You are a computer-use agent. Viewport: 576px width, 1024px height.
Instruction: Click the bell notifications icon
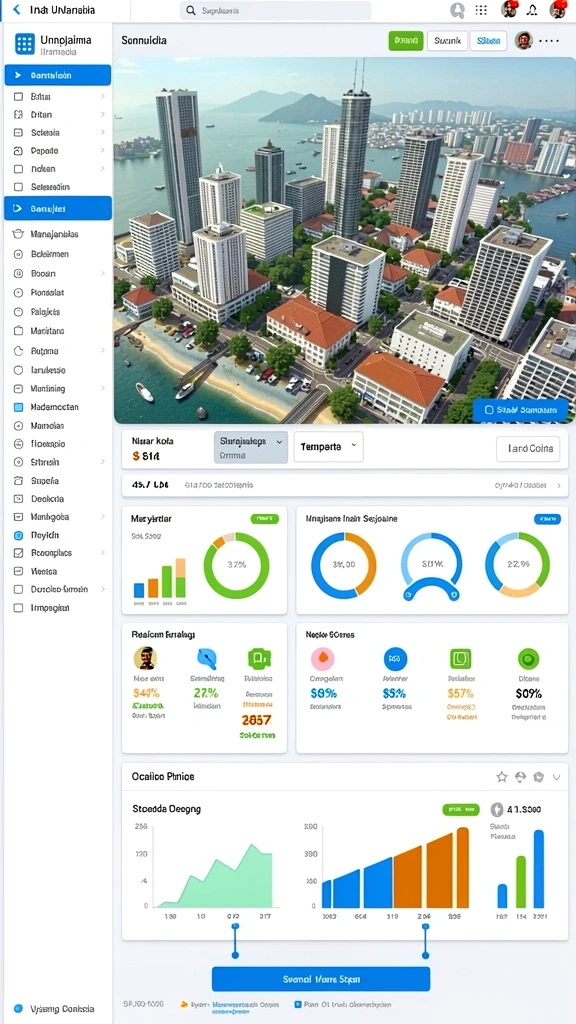click(x=532, y=10)
